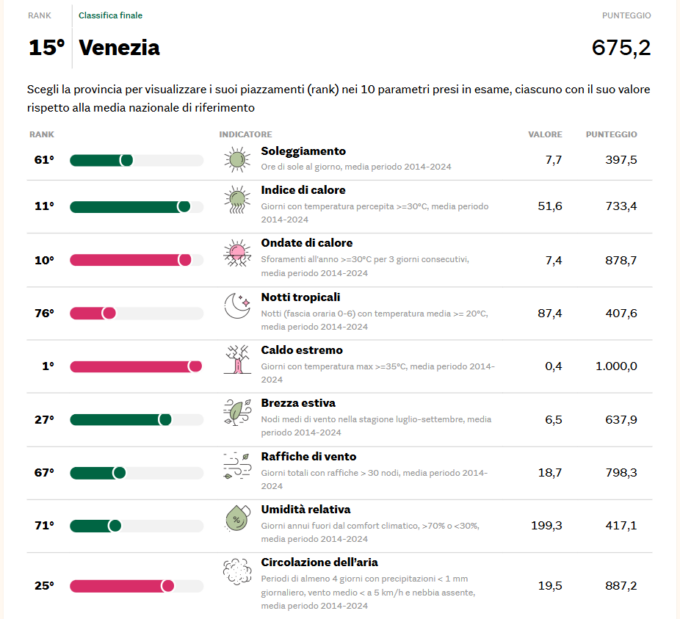Click the final score 675,2

coord(621,48)
